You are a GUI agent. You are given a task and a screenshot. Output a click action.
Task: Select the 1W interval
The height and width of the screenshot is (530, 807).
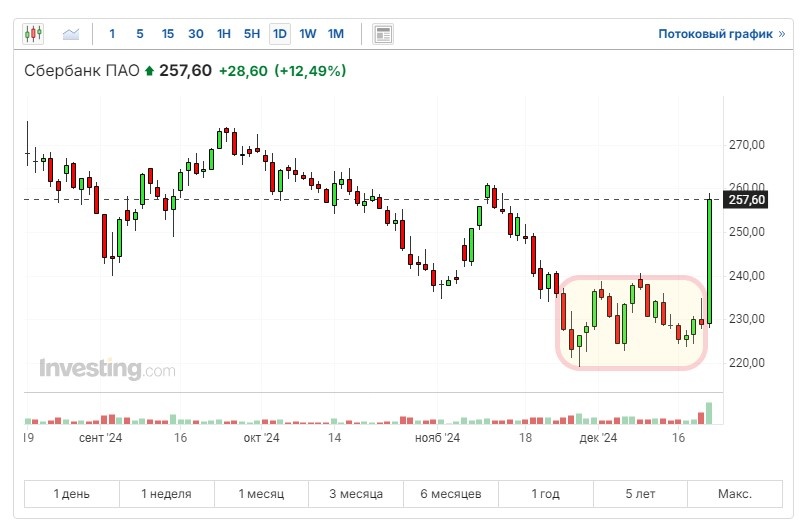pyautogui.click(x=308, y=34)
